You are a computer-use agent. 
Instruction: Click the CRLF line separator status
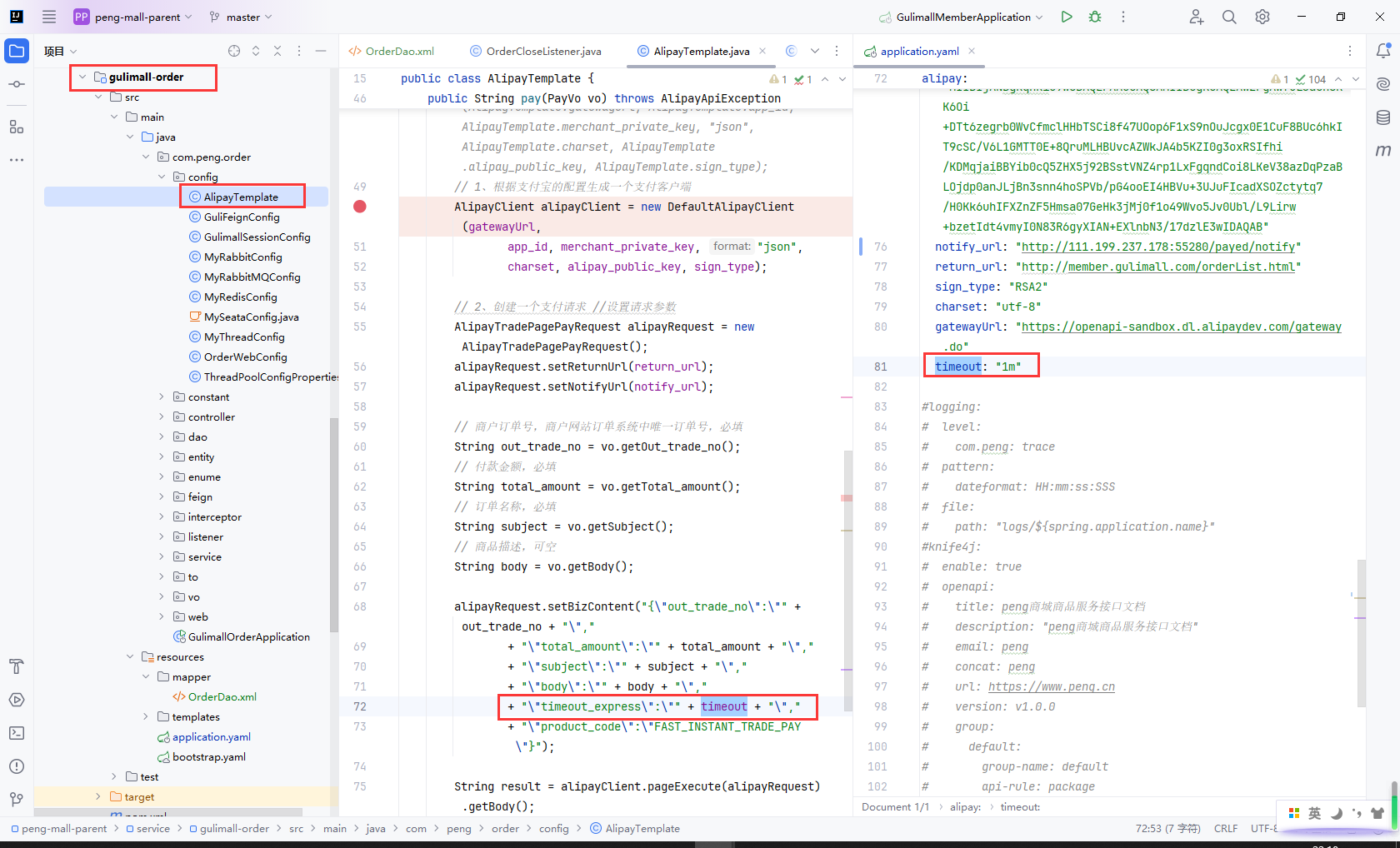[x=1226, y=828]
